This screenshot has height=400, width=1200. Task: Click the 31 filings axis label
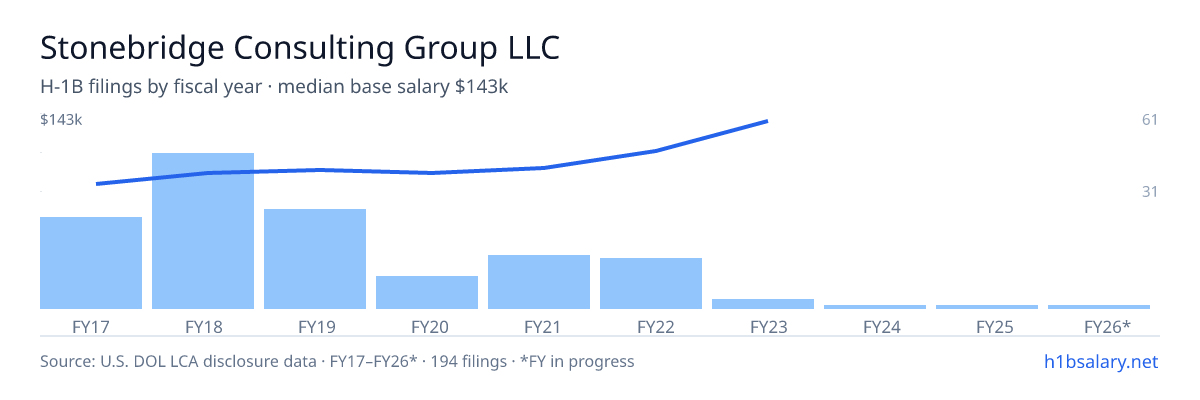click(x=1150, y=191)
